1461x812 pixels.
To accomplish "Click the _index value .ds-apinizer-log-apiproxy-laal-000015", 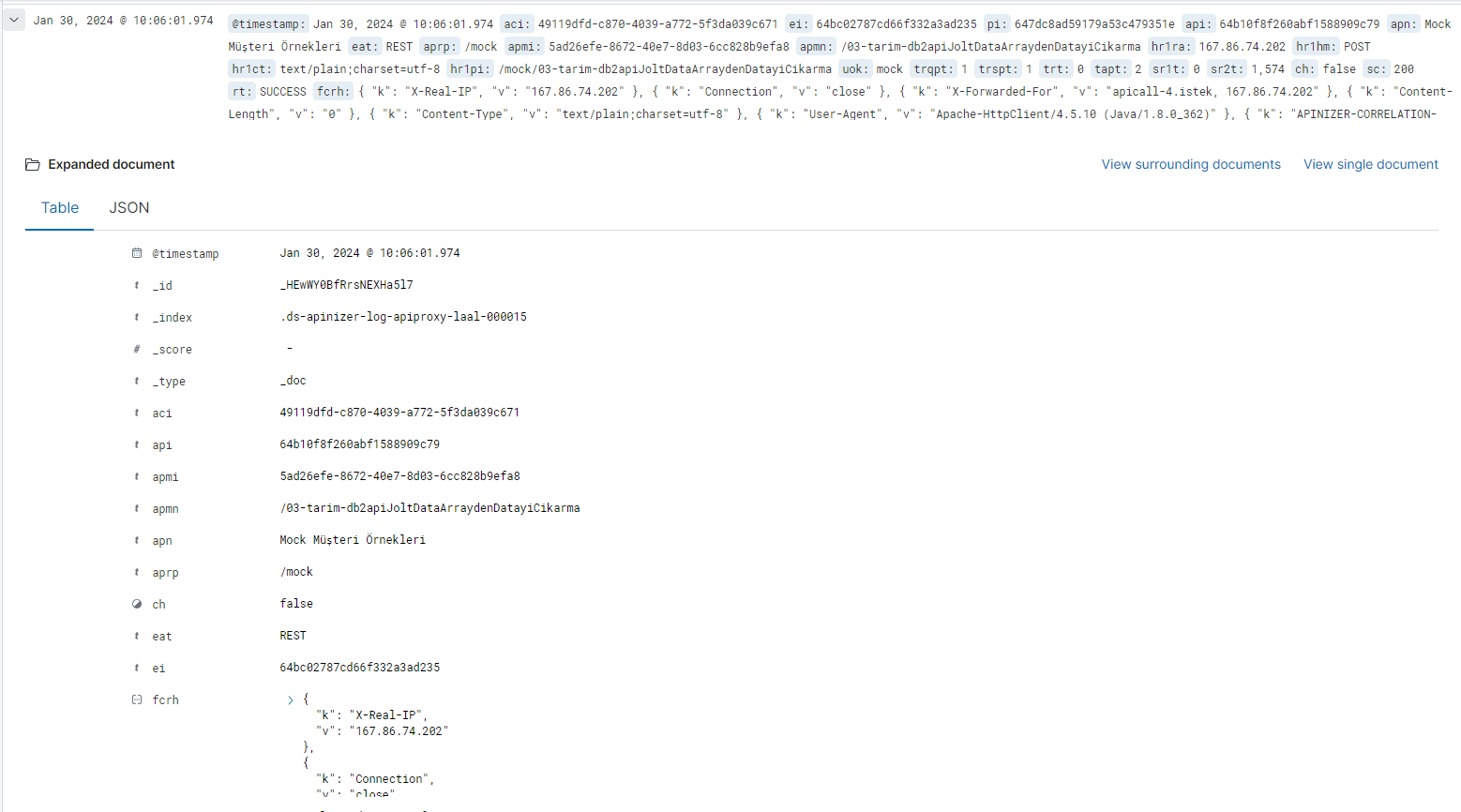I will 403,317.
